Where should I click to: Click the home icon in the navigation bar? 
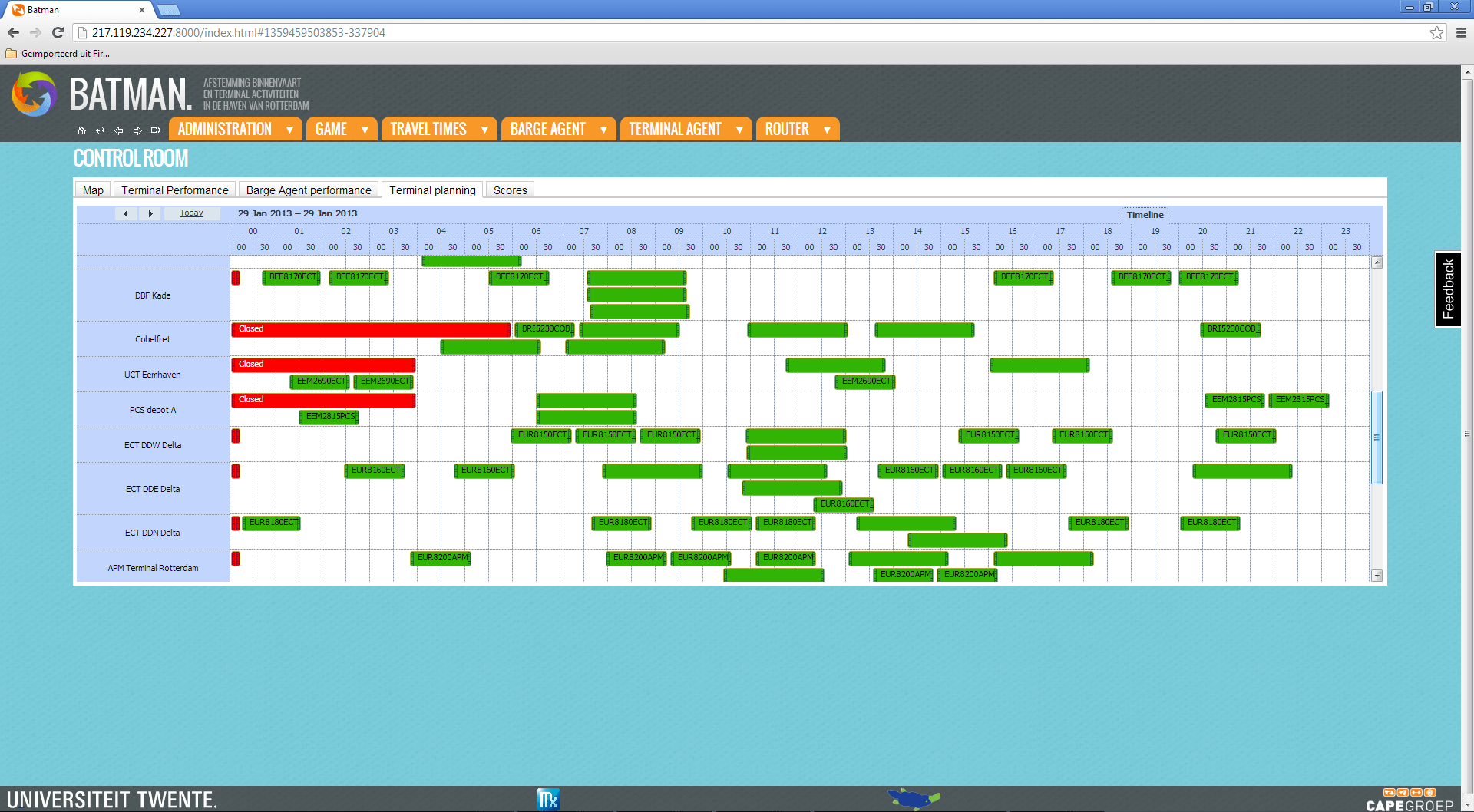pos(81,130)
